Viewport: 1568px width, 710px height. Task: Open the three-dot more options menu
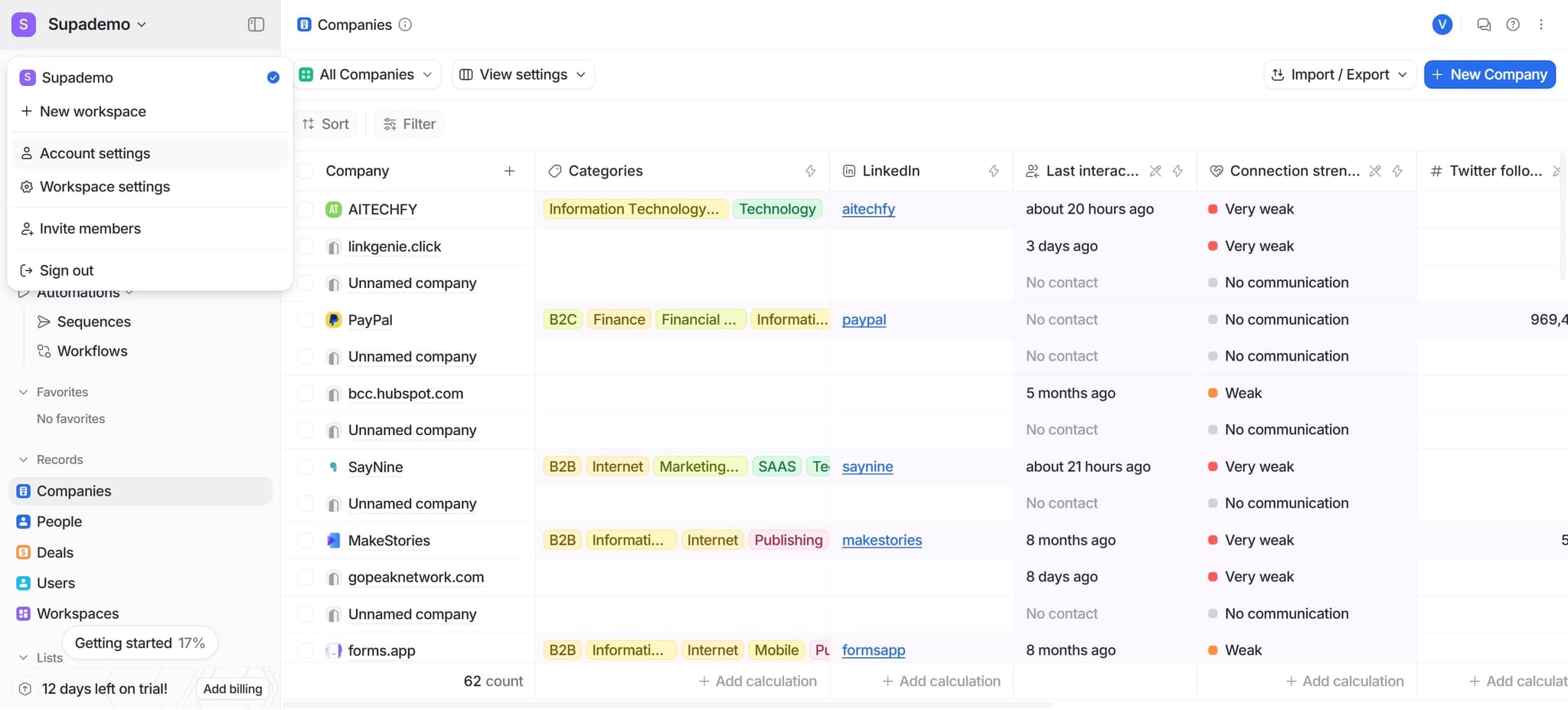1541,25
